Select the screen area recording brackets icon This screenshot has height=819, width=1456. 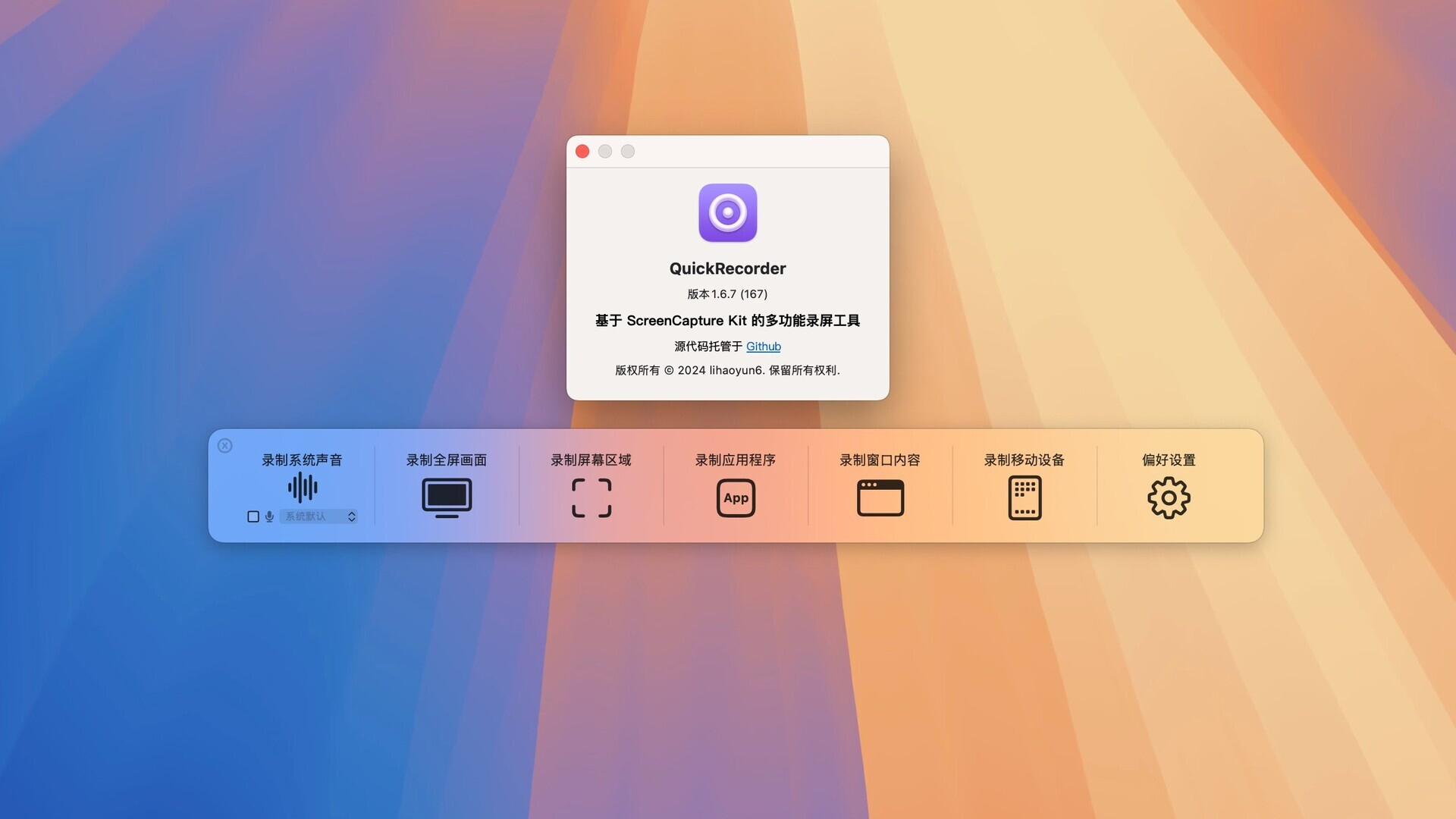pyautogui.click(x=591, y=498)
